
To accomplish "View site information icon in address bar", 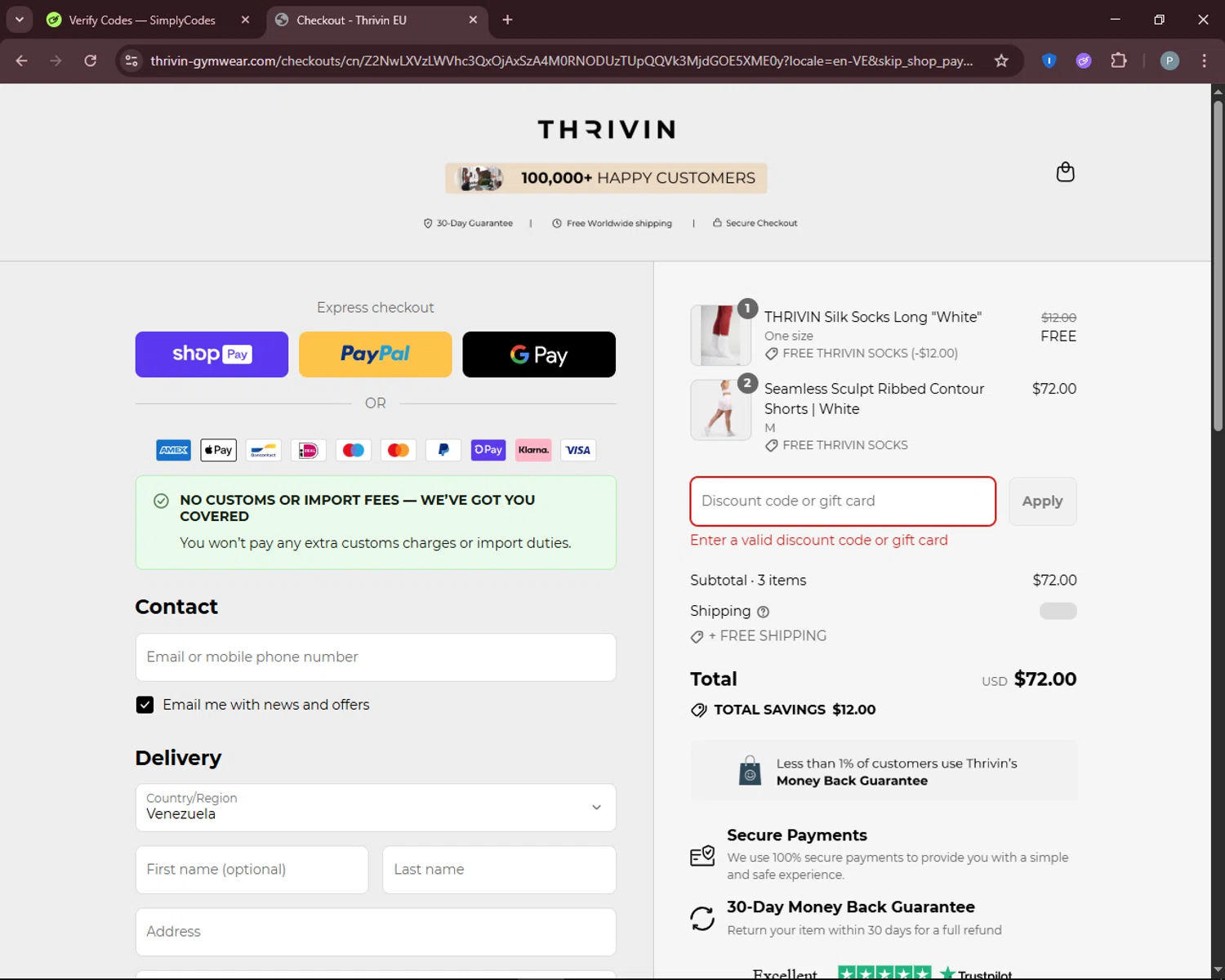I will (131, 60).
